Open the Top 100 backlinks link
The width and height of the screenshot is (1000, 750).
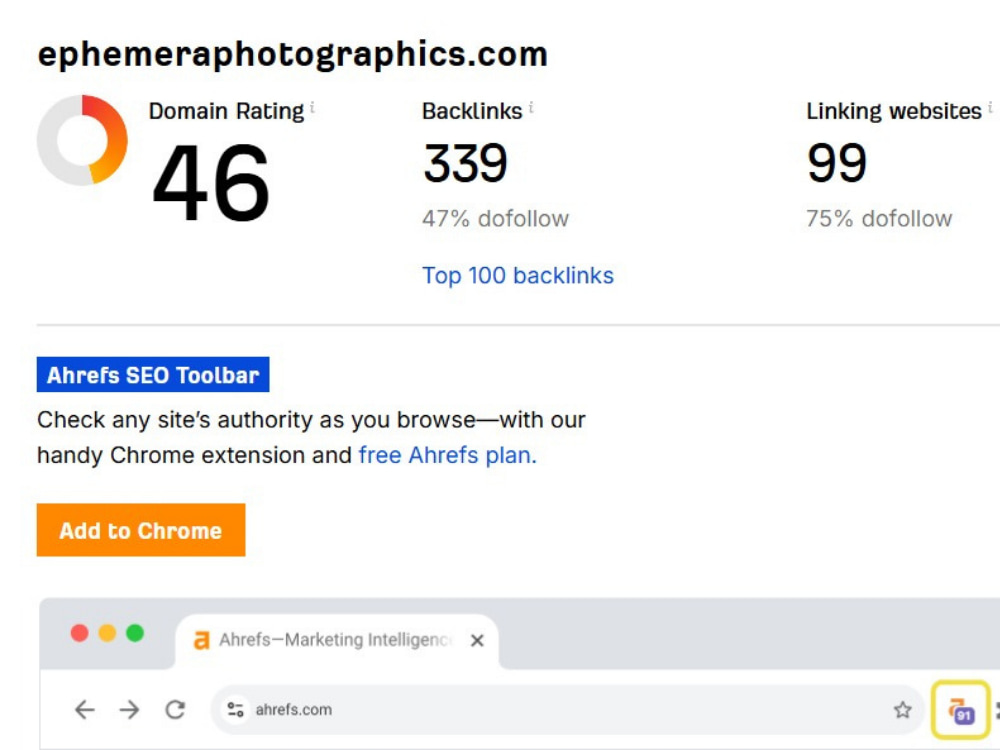[x=518, y=276]
